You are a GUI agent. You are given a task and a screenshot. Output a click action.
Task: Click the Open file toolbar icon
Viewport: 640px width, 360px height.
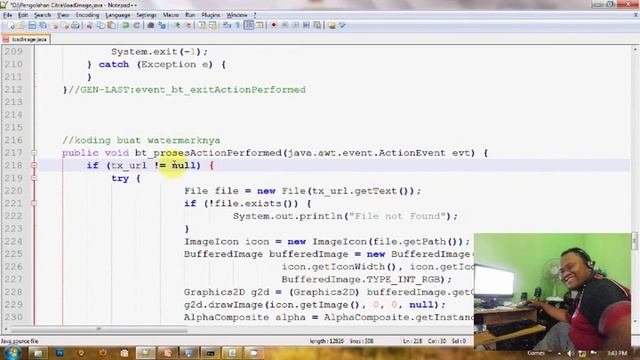pyautogui.click(x=21, y=25)
